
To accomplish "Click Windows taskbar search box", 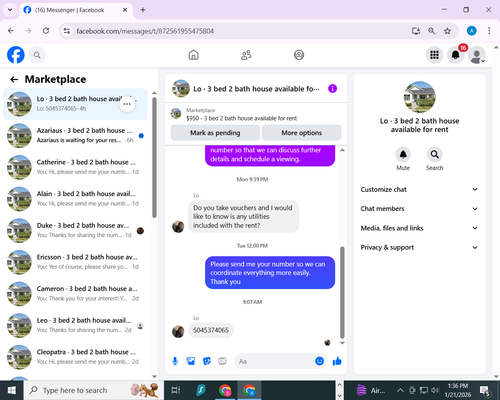I will click(94, 390).
